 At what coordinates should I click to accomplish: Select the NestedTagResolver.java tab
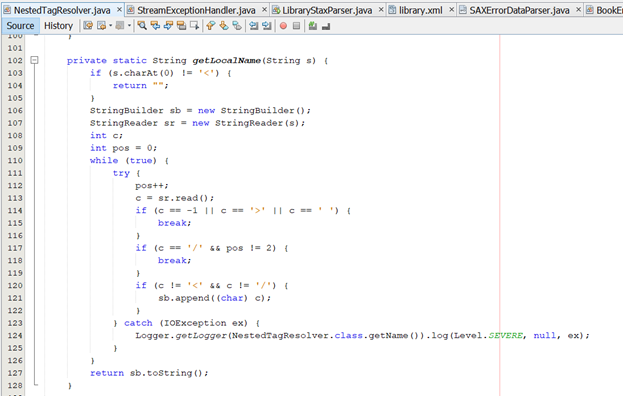point(62,10)
